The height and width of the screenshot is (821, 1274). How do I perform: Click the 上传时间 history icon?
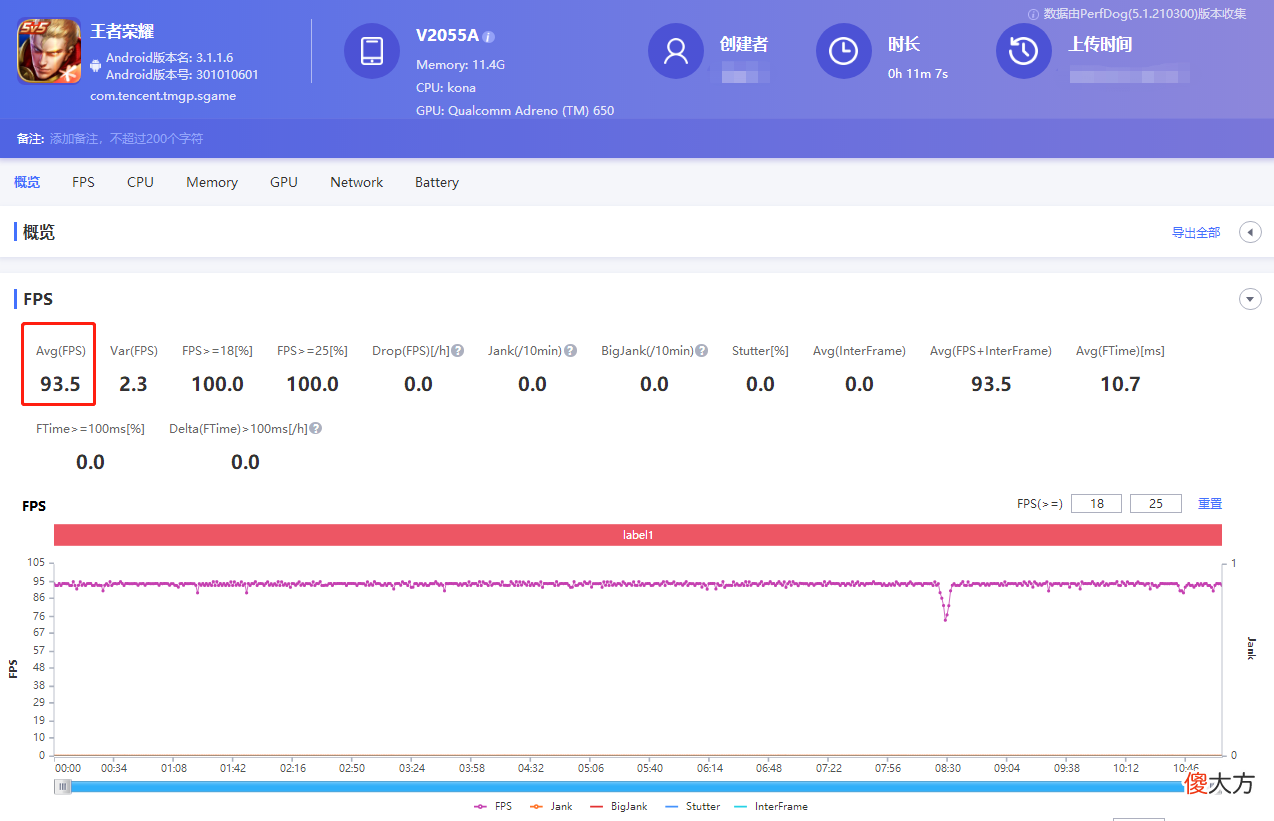coord(1024,51)
